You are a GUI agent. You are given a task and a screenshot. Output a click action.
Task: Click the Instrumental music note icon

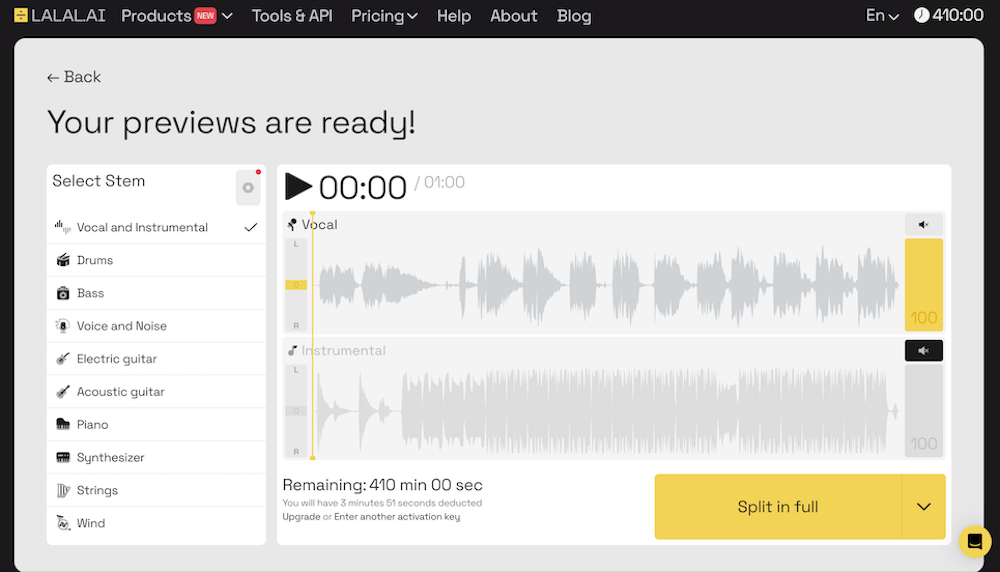click(x=292, y=350)
